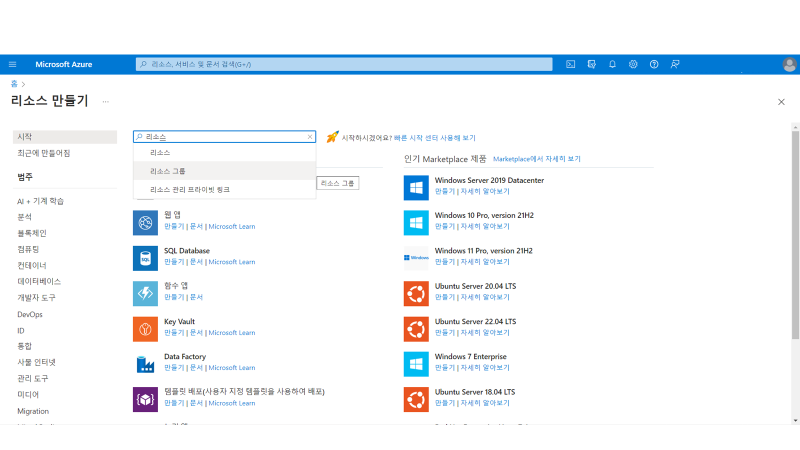Click the marketplace search field containing 리소스
800x450 pixels.
[x=224, y=137]
